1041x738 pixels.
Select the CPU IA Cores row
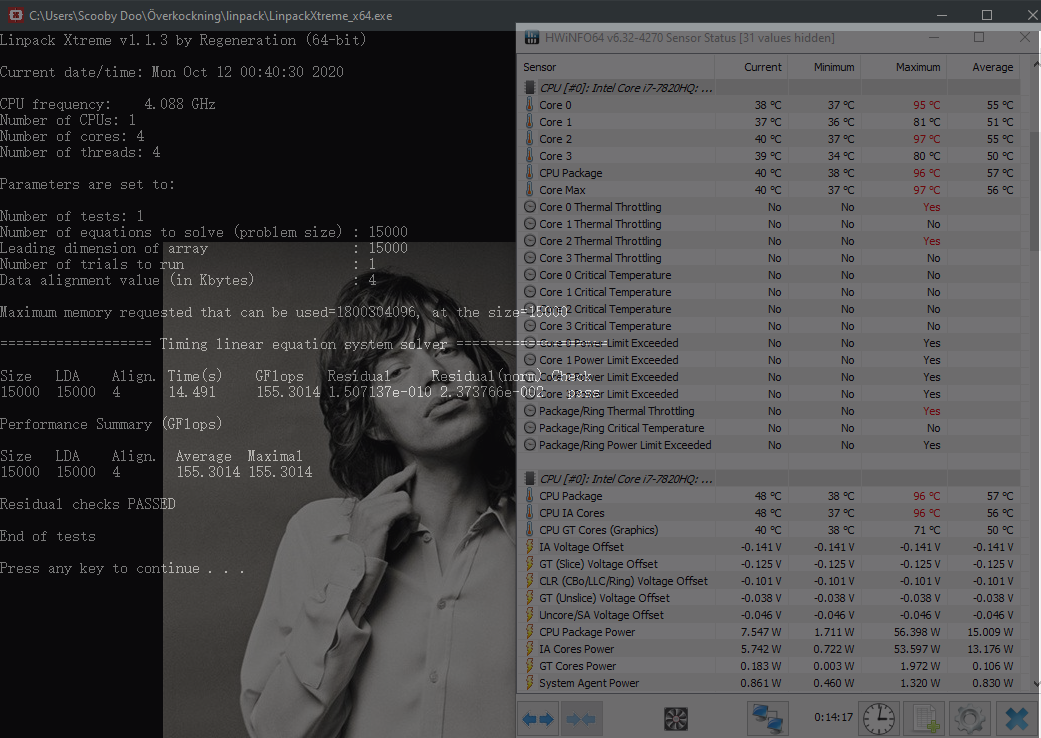point(769,513)
